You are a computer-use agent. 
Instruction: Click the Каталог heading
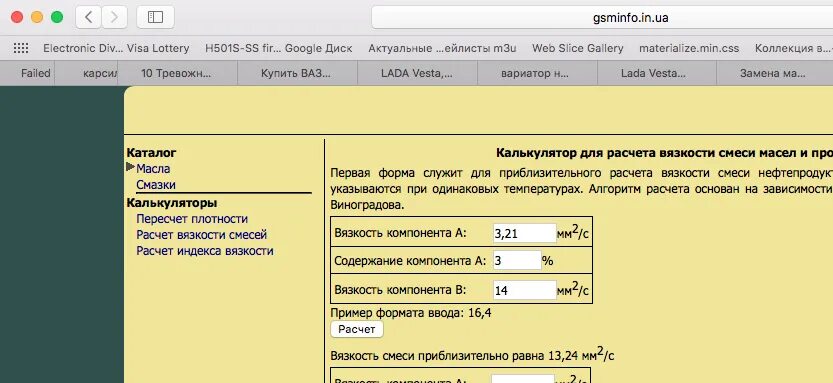pyautogui.click(x=151, y=153)
